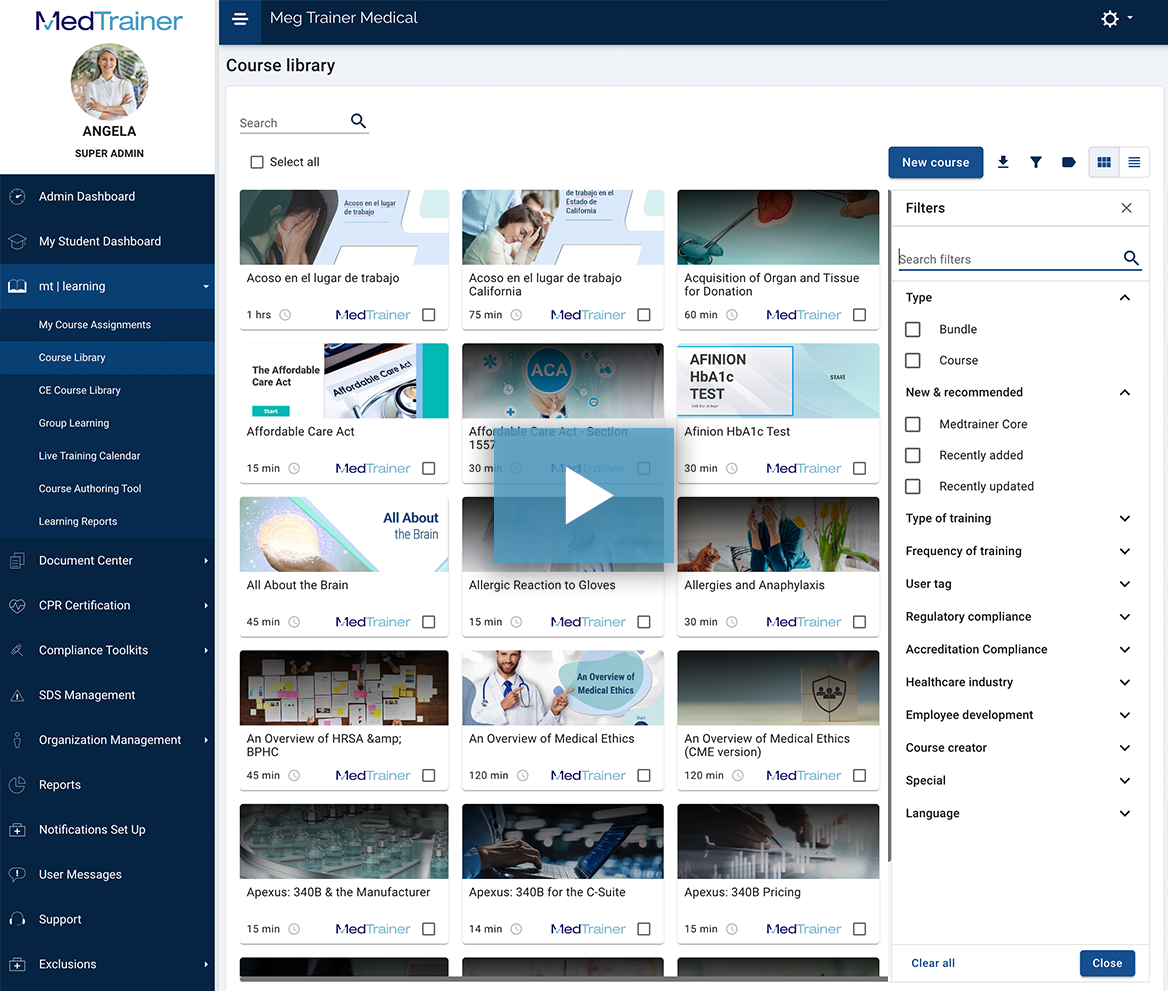Open the Afinion HbA1c Test thumbnail
1168x991 pixels.
click(778, 380)
